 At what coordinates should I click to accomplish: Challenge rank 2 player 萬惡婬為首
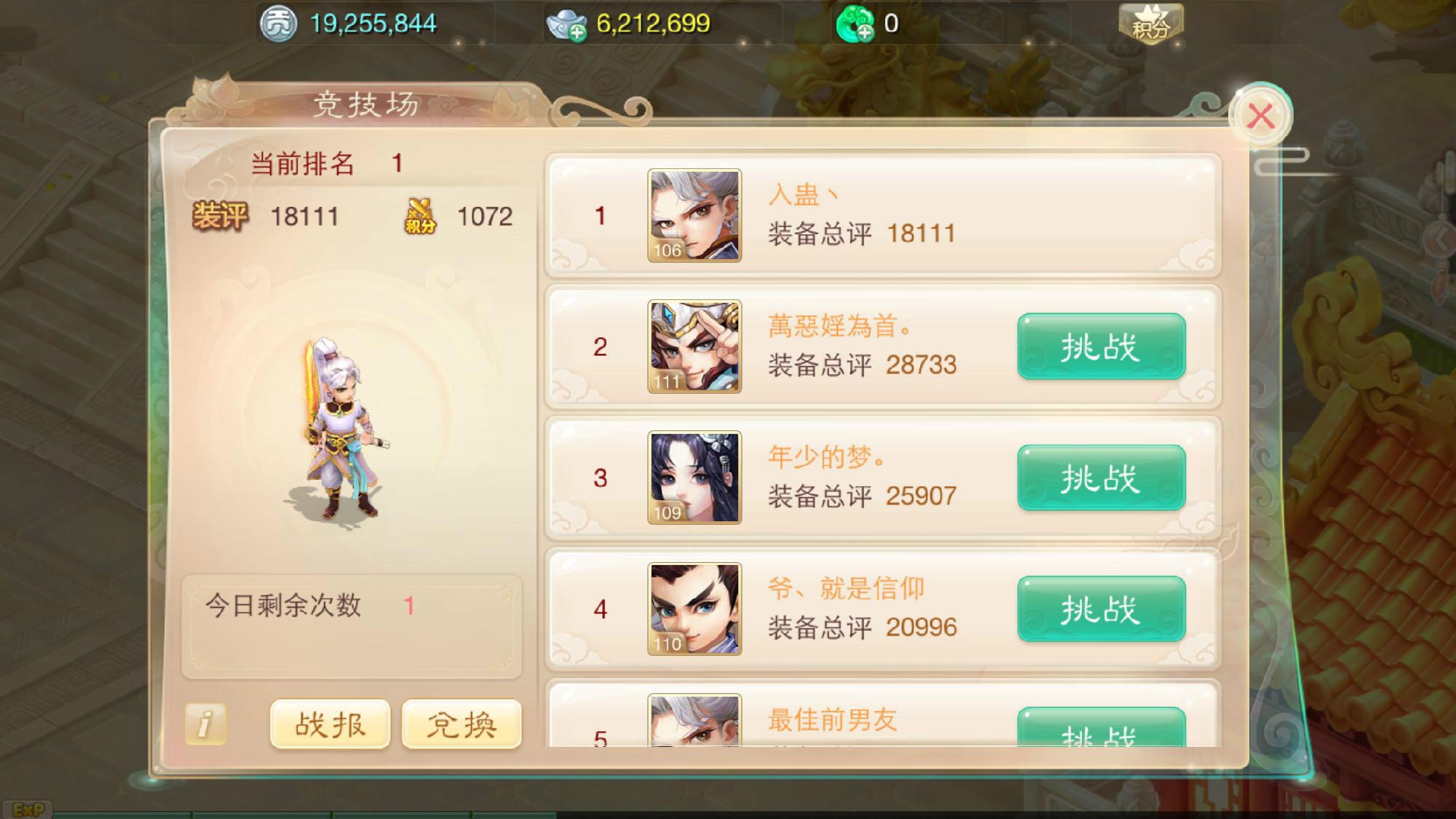pos(1101,347)
